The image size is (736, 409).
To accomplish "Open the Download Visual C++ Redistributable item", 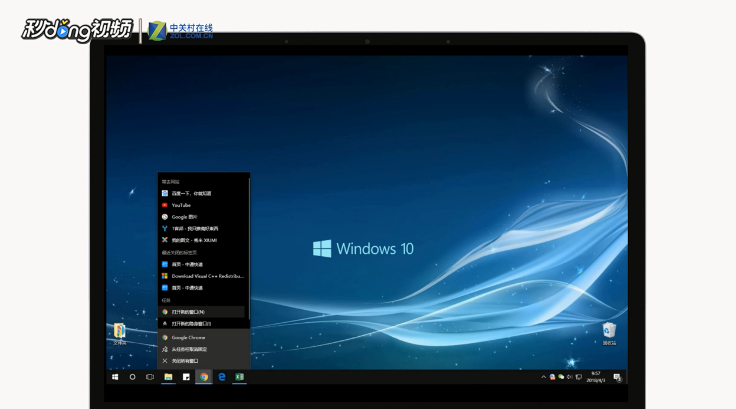I will 202,276.
